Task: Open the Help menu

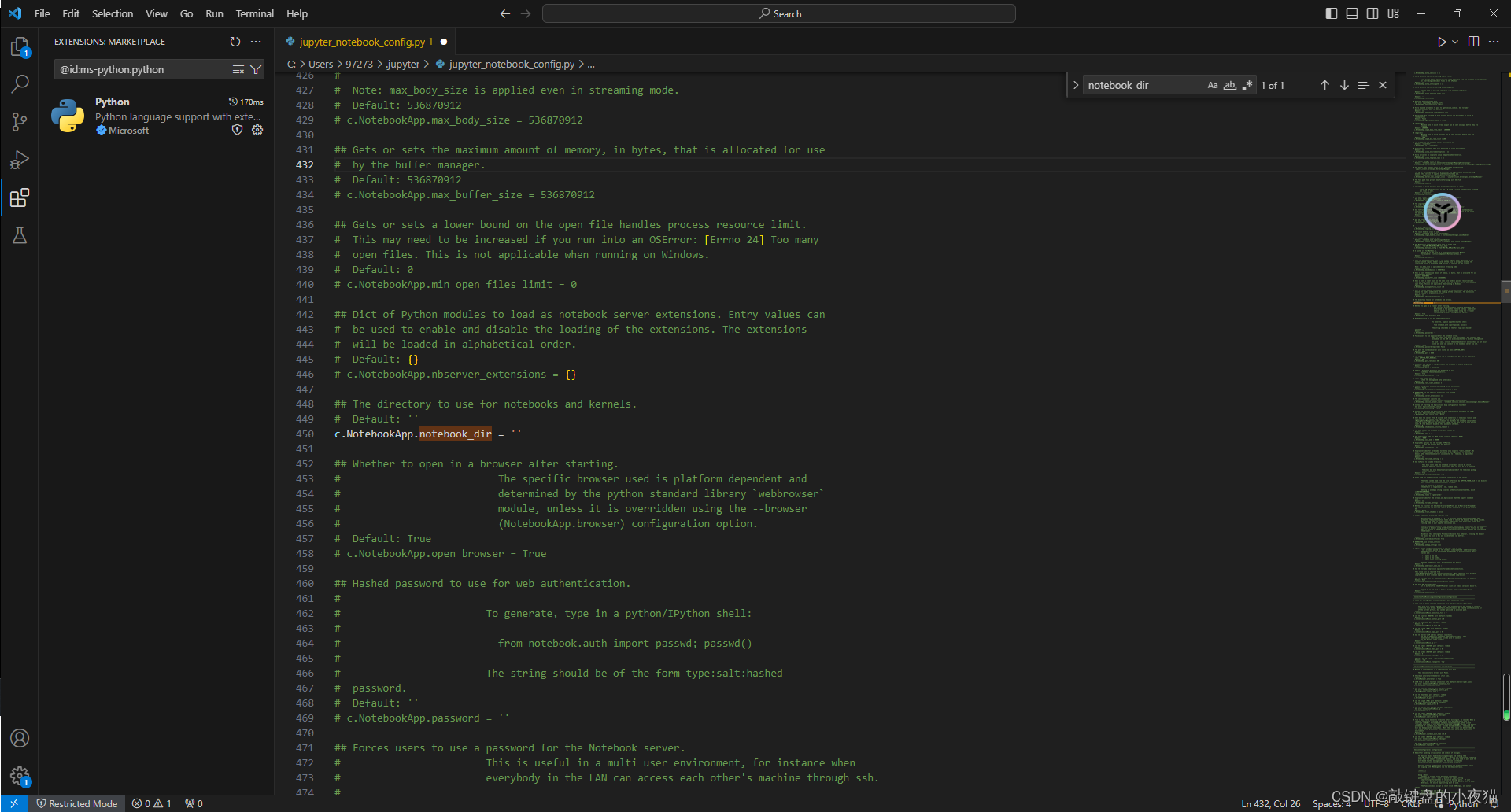Action: click(297, 13)
